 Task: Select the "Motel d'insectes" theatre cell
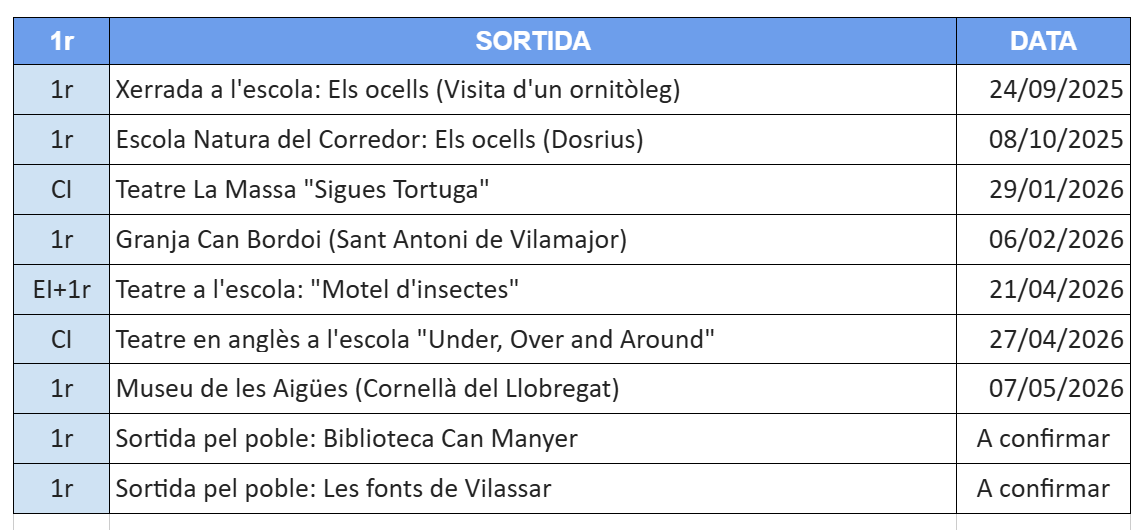[x=318, y=290]
